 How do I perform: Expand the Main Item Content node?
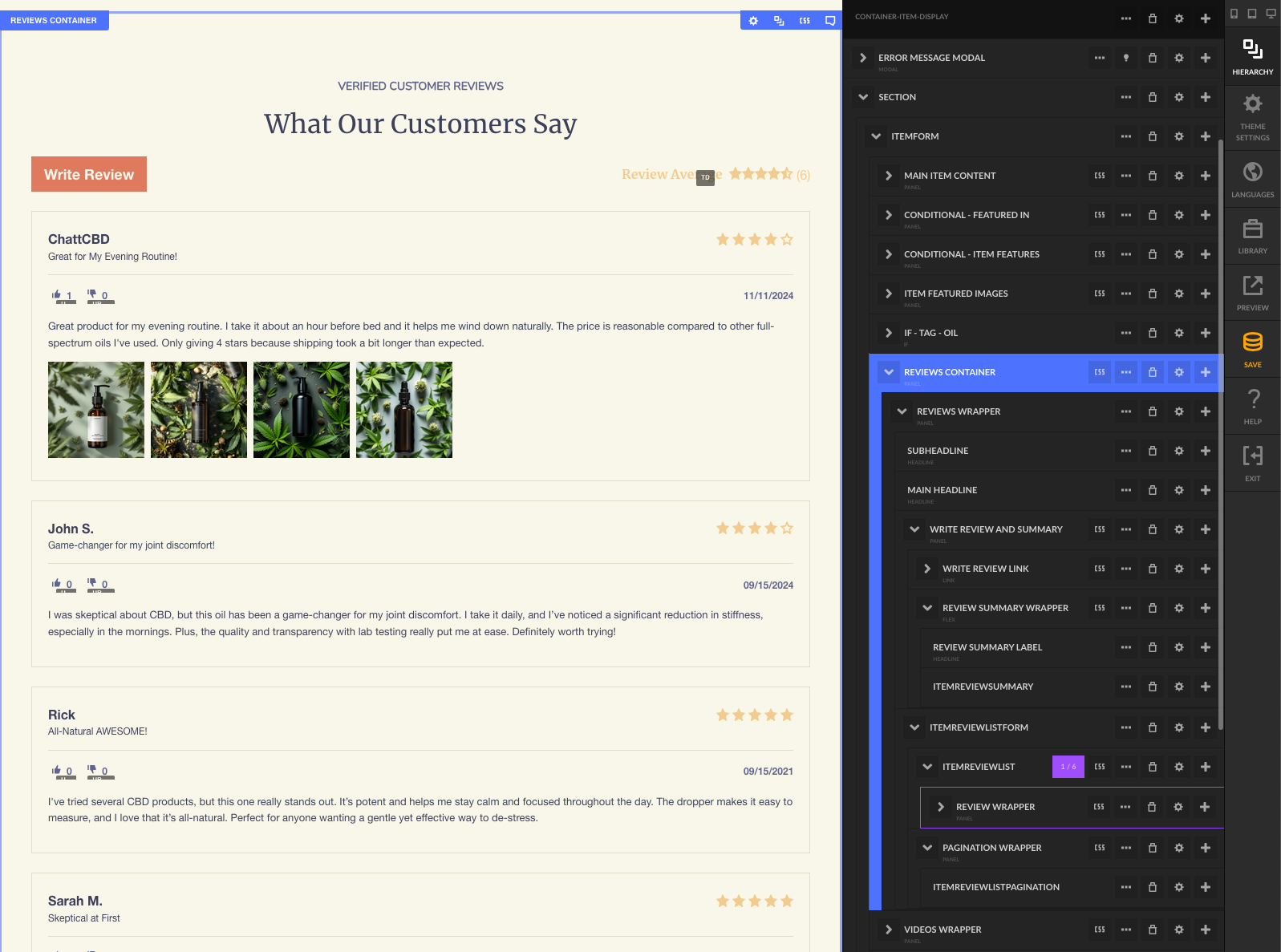click(889, 176)
